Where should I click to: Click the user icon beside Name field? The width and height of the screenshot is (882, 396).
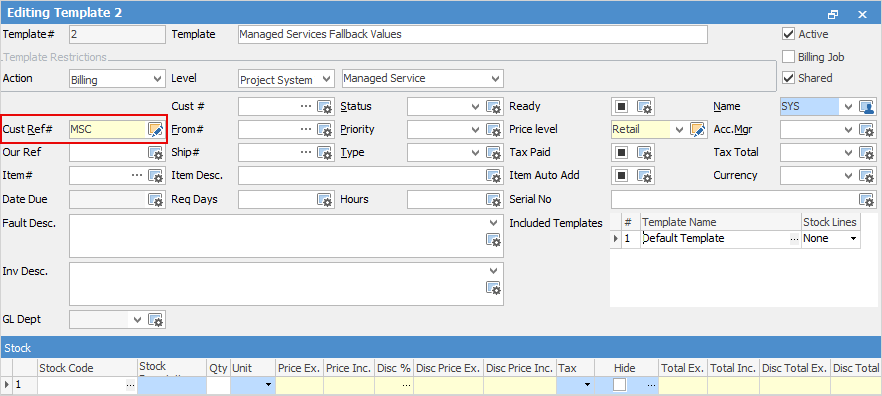point(866,107)
